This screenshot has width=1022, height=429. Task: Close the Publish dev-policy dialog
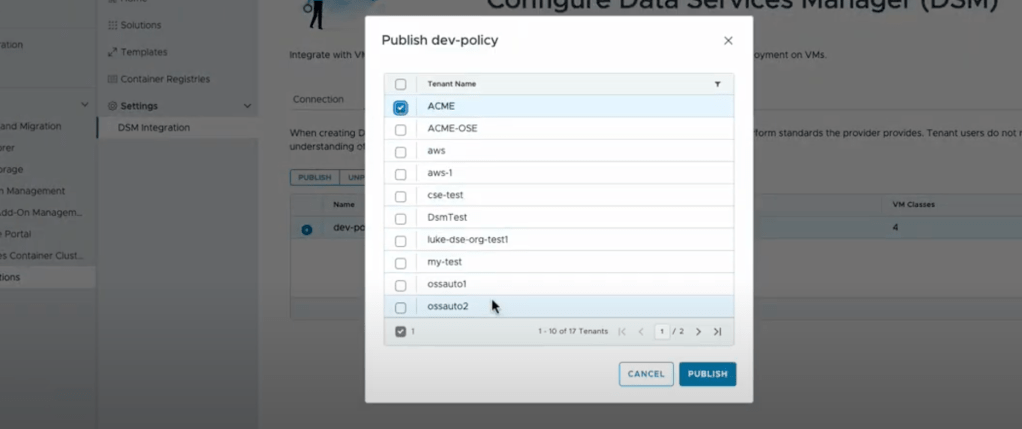pos(728,41)
